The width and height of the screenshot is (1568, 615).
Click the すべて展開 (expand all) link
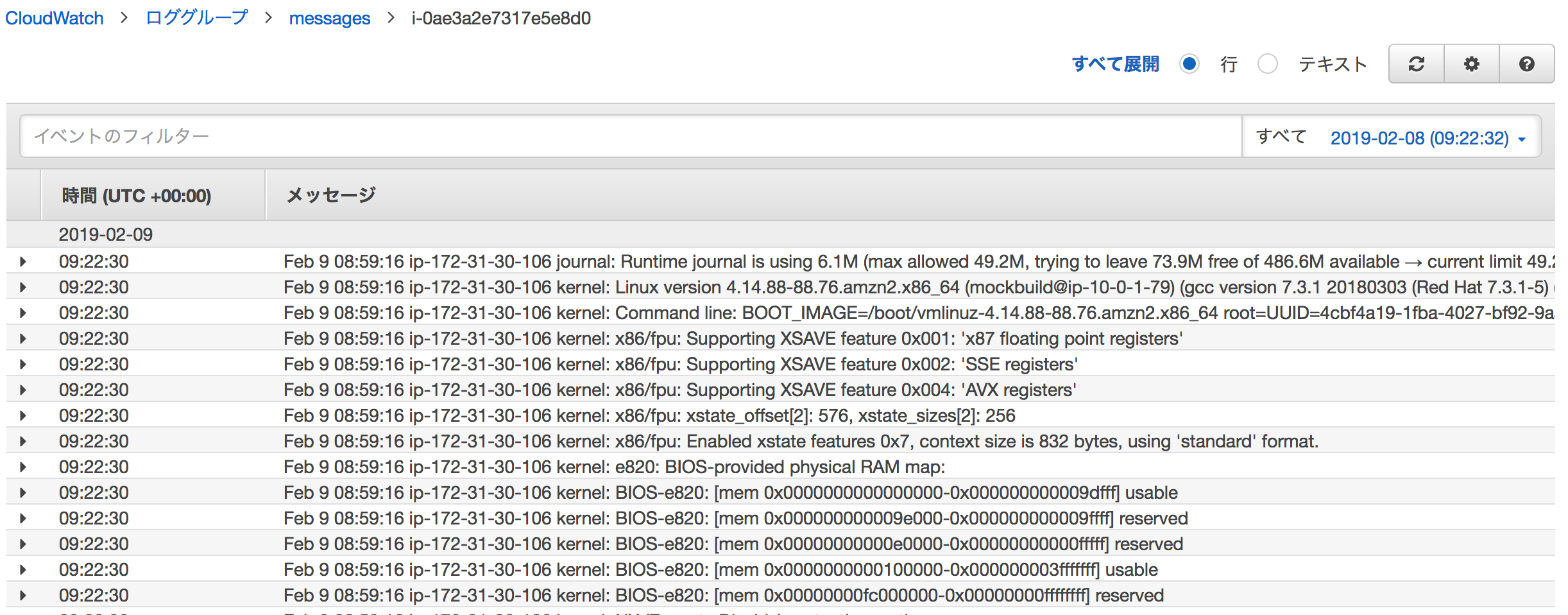[x=1115, y=64]
